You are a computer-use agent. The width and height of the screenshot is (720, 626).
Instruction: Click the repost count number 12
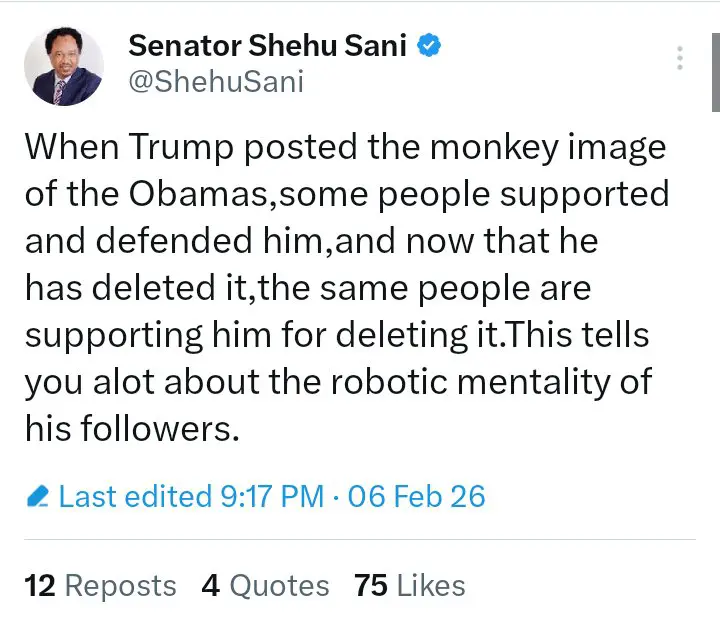coord(39,586)
